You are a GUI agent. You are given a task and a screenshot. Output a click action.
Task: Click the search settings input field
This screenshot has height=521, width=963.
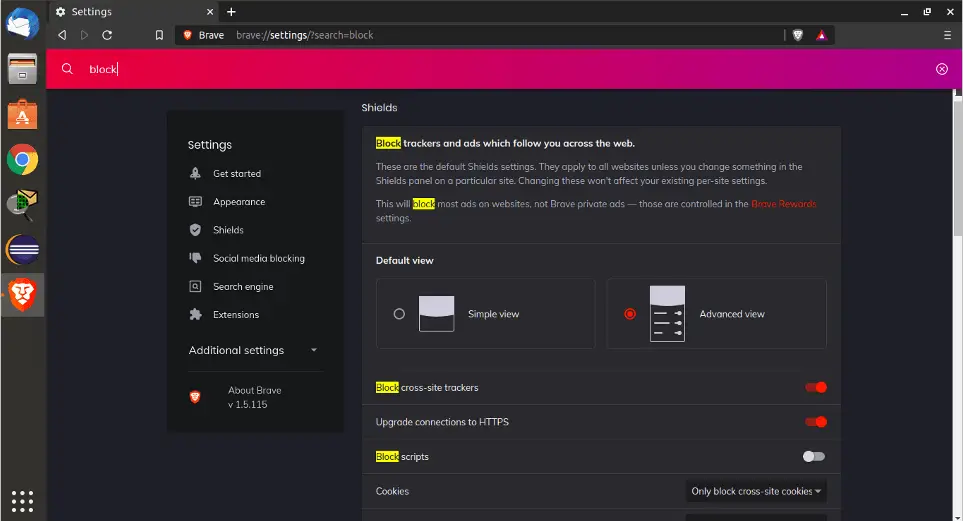(x=504, y=69)
